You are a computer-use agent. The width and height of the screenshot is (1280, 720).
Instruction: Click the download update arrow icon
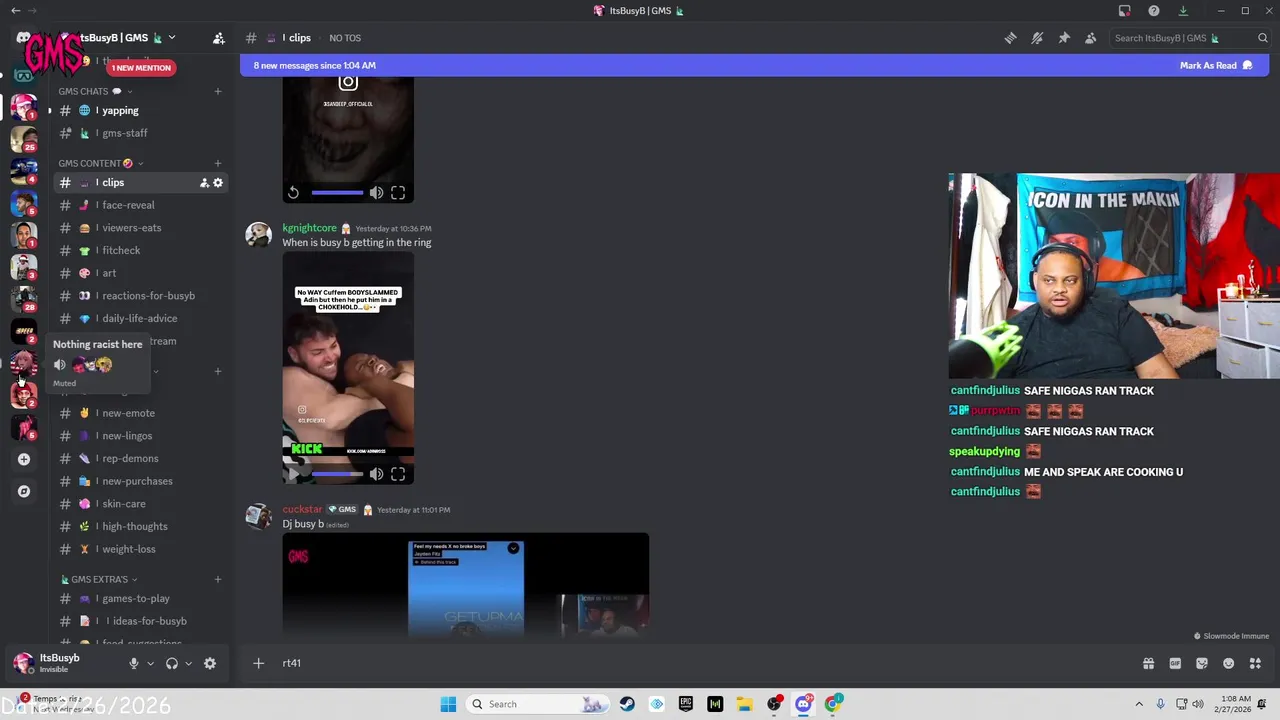(1183, 11)
